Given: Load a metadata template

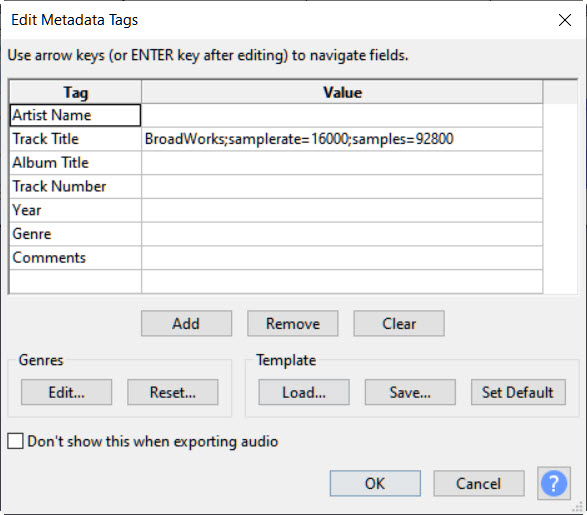Looking at the screenshot, I should pos(304,392).
